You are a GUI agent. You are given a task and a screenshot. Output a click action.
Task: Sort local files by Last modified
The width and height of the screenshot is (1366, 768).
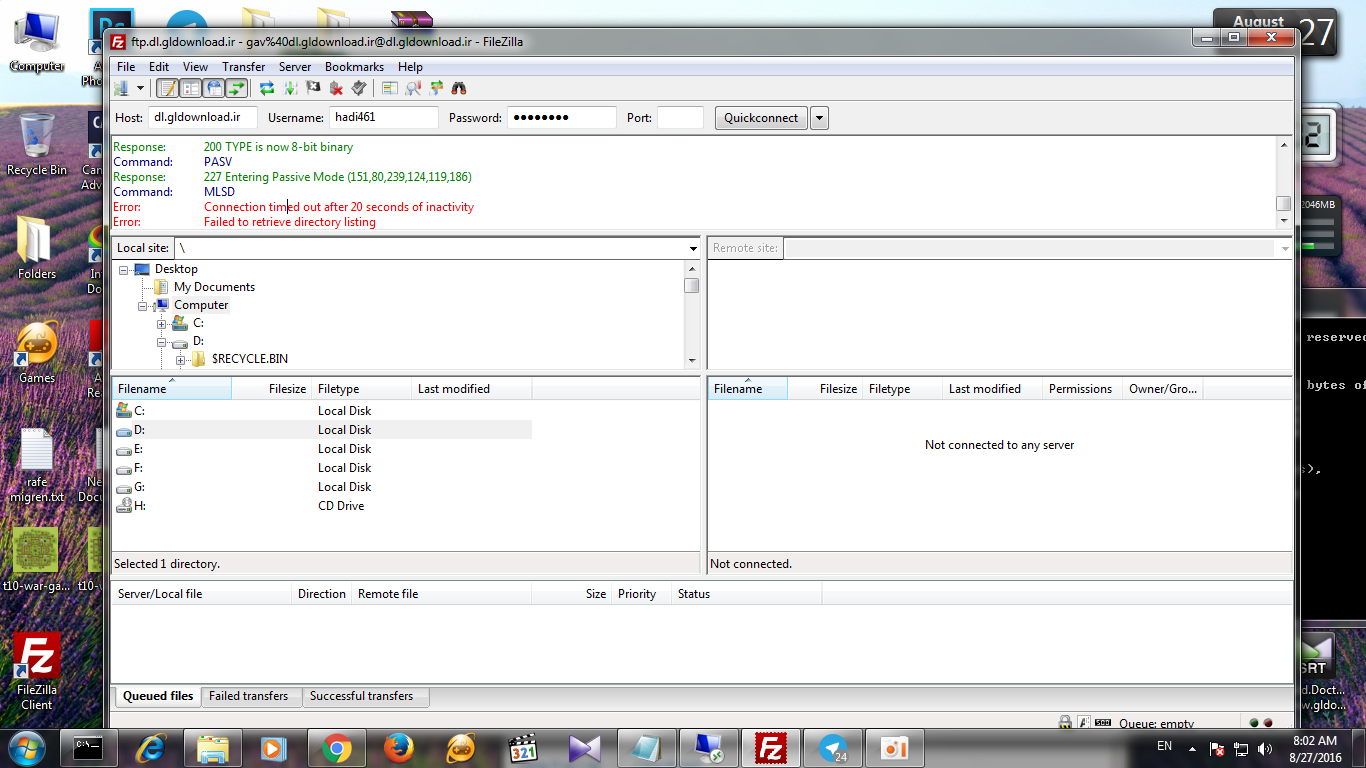pos(472,389)
